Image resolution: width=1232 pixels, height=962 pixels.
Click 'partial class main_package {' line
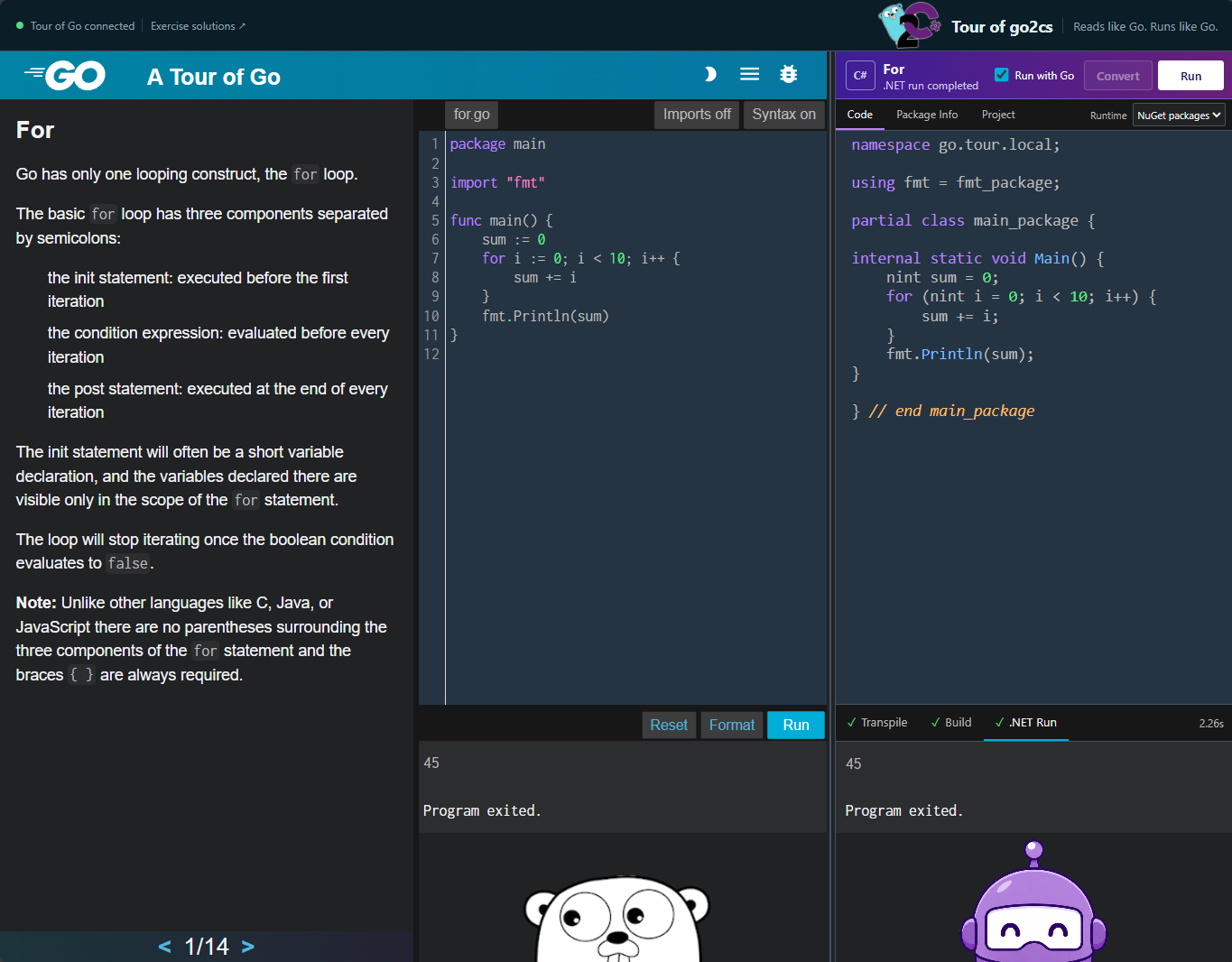point(973,220)
